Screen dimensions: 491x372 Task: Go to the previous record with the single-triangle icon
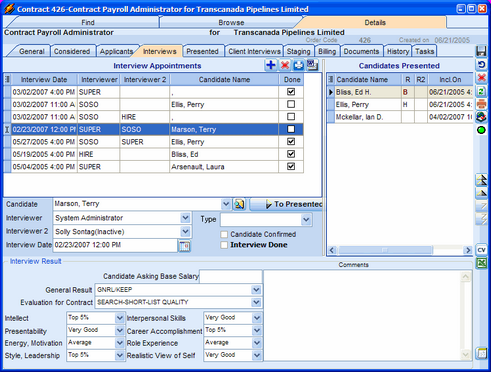(x=481, y=193)
